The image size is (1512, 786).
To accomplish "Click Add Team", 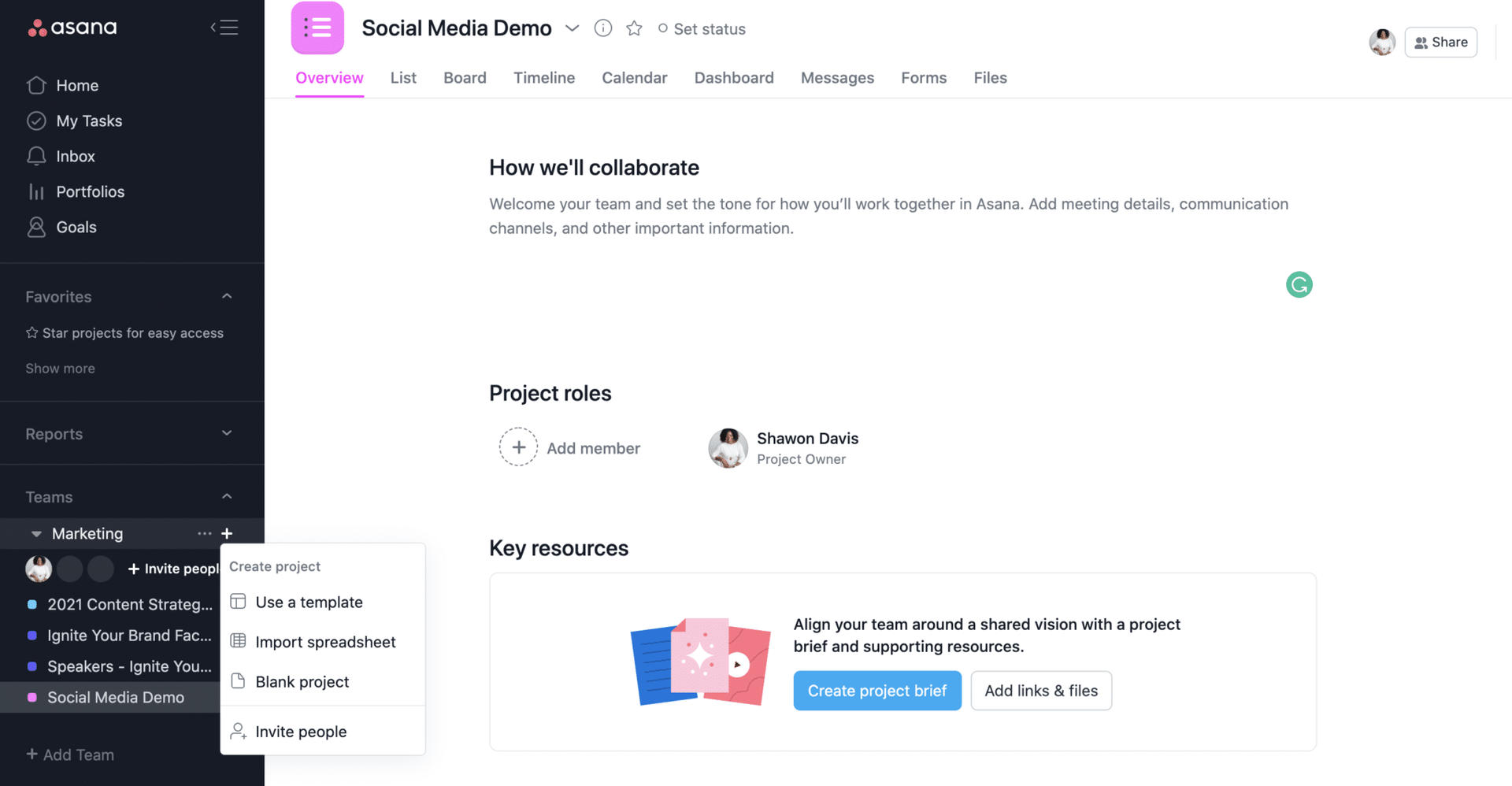I will pyautogui.click(x=70, y=754).
